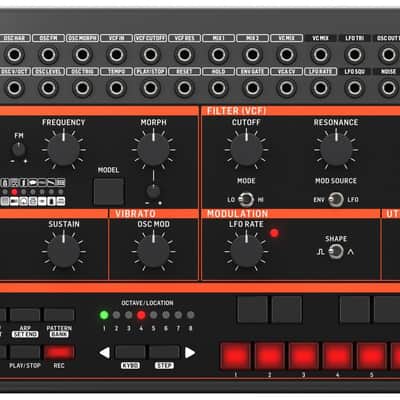Click the TEMPO patch jack

click(x=116, y=88)
